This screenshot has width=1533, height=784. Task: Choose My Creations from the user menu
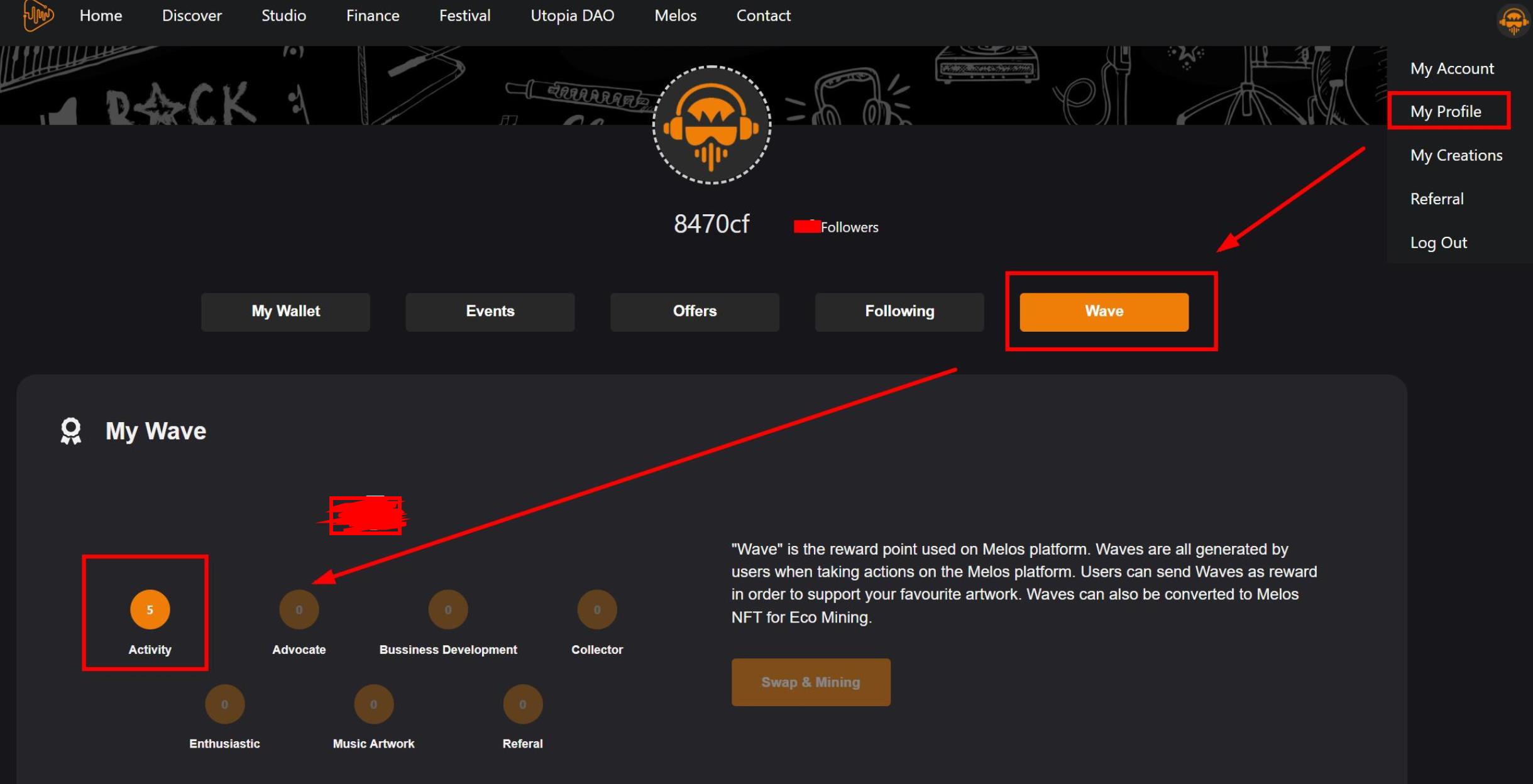(x=1456, y=155)
